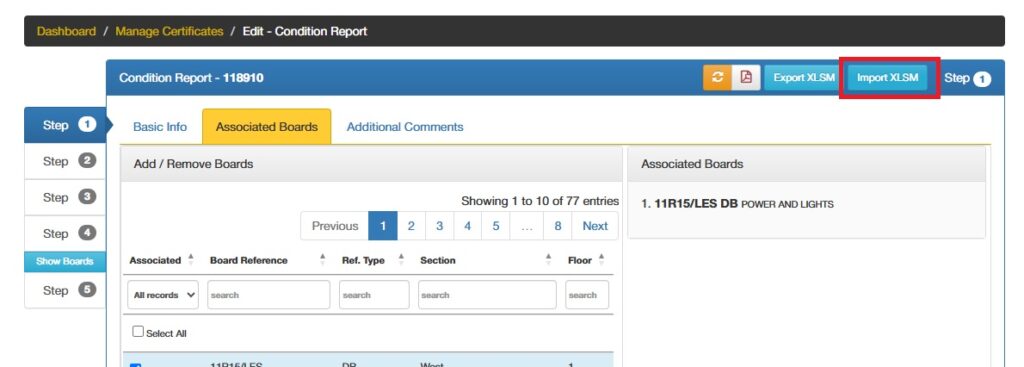
Task: Sort by the Associated column
Action: [162, 260]
